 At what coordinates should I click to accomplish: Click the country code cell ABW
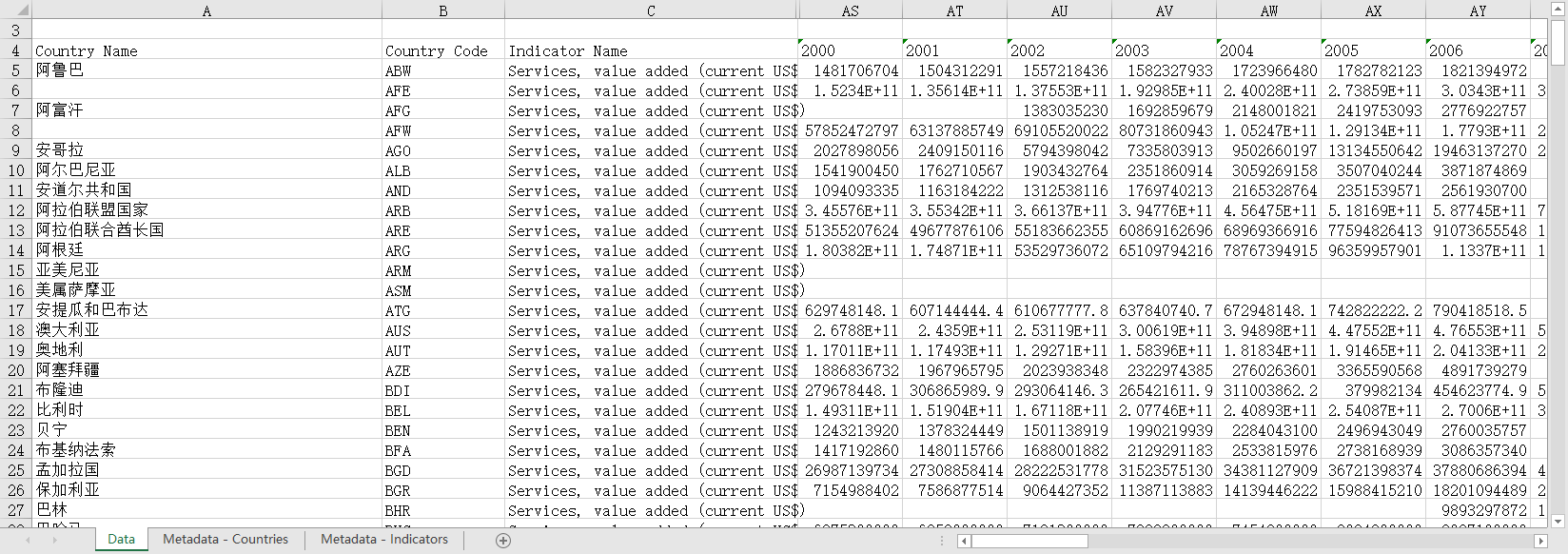pyautogui.click(x=443, y=70)
